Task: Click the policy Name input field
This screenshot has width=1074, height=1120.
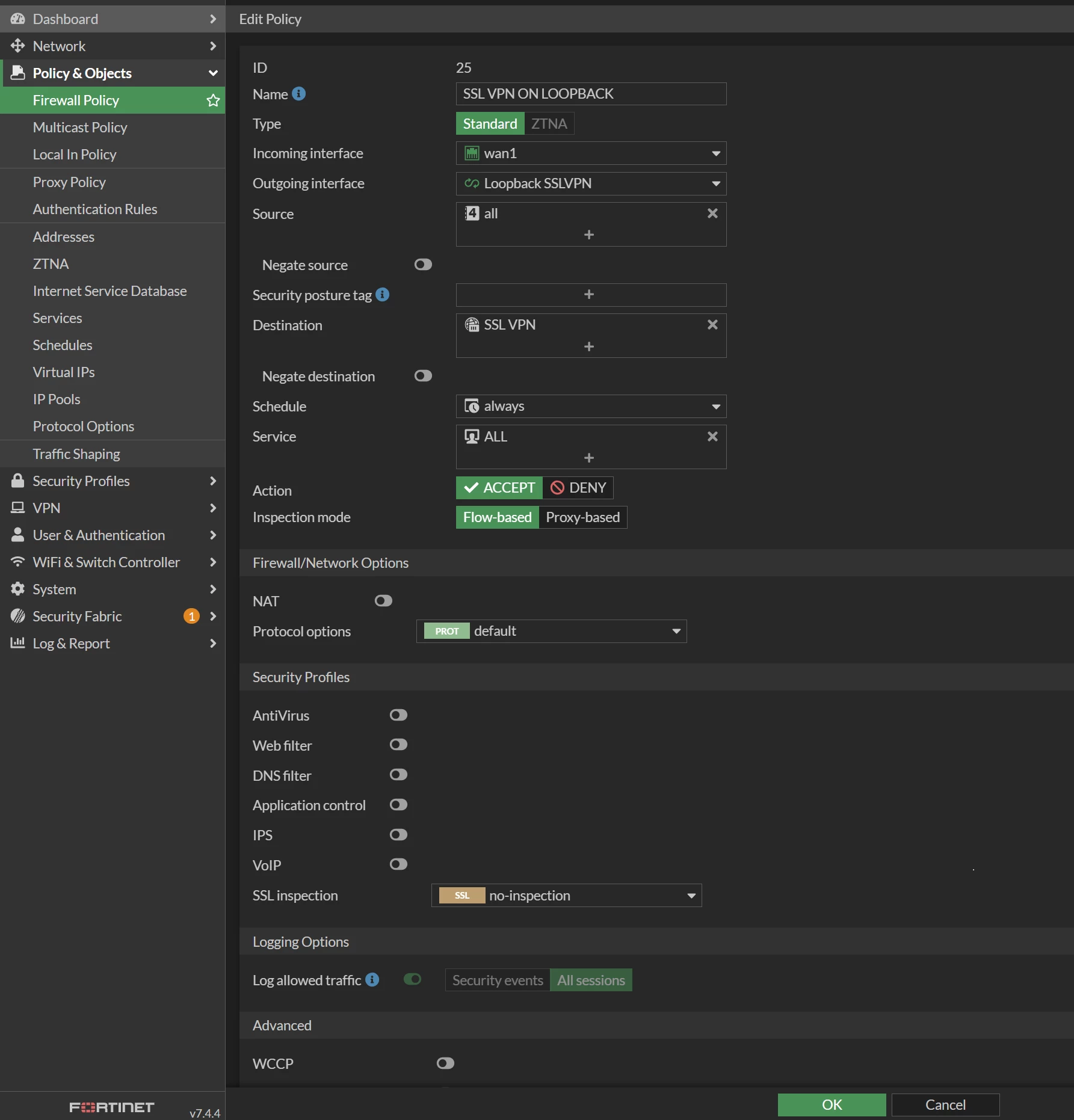Action: (591, 94)
